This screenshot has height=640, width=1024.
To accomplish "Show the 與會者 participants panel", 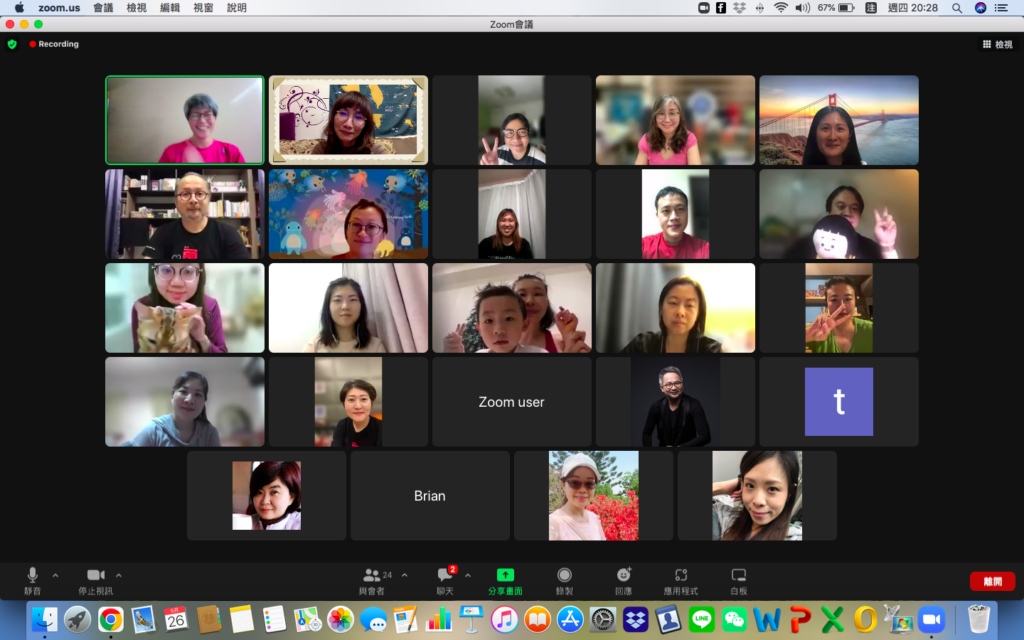I will click(372, 581).
